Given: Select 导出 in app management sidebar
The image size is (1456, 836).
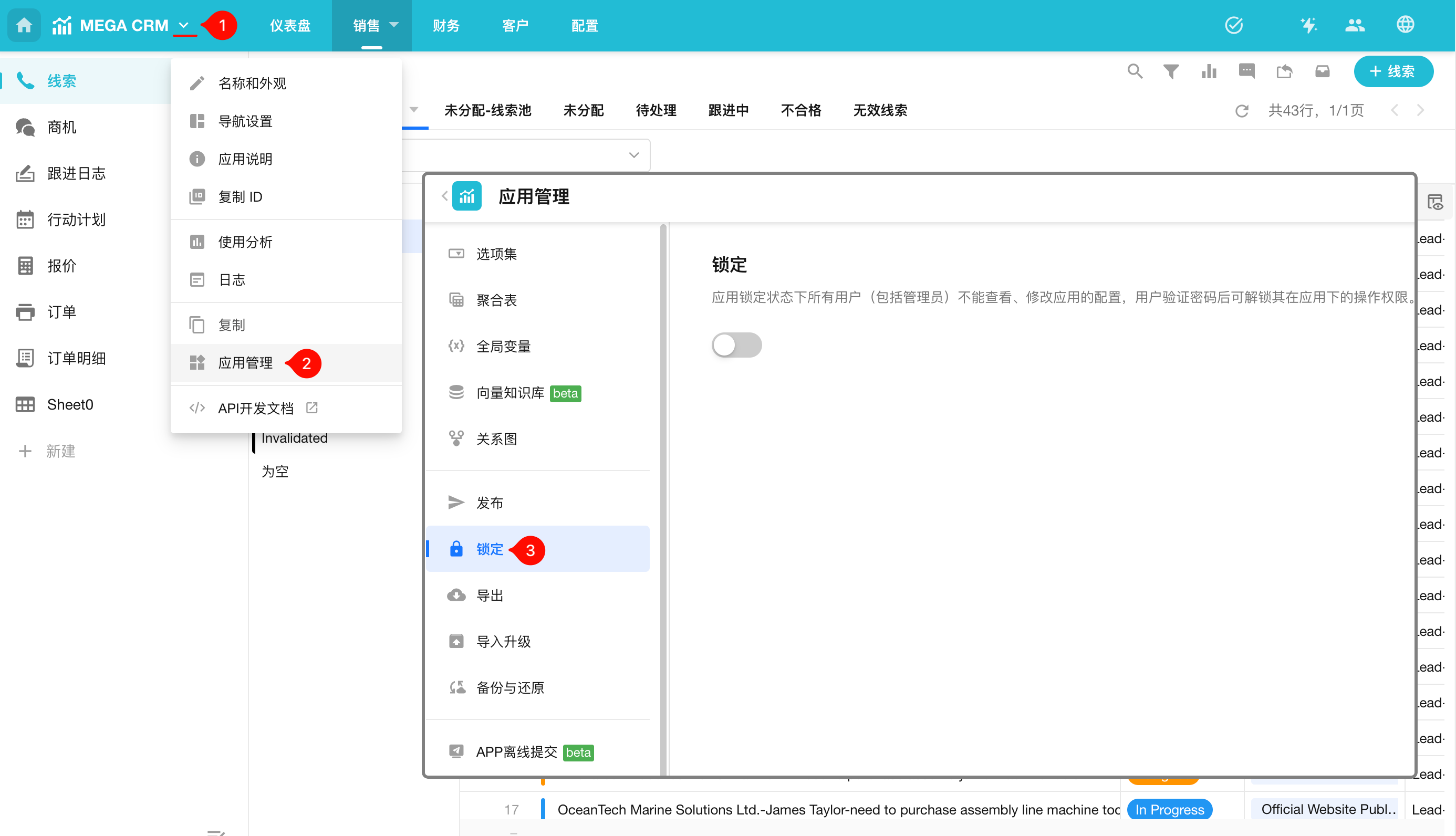Looking at the screenshot, I should pos(490,595).
